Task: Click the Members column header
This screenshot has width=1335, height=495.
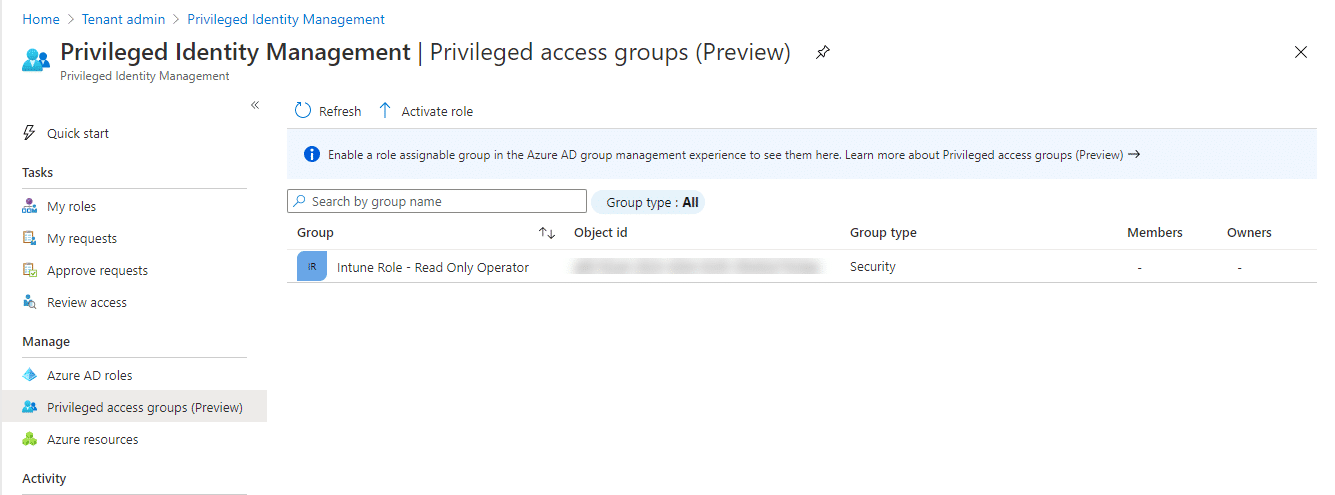Action: coord(1155,233)
